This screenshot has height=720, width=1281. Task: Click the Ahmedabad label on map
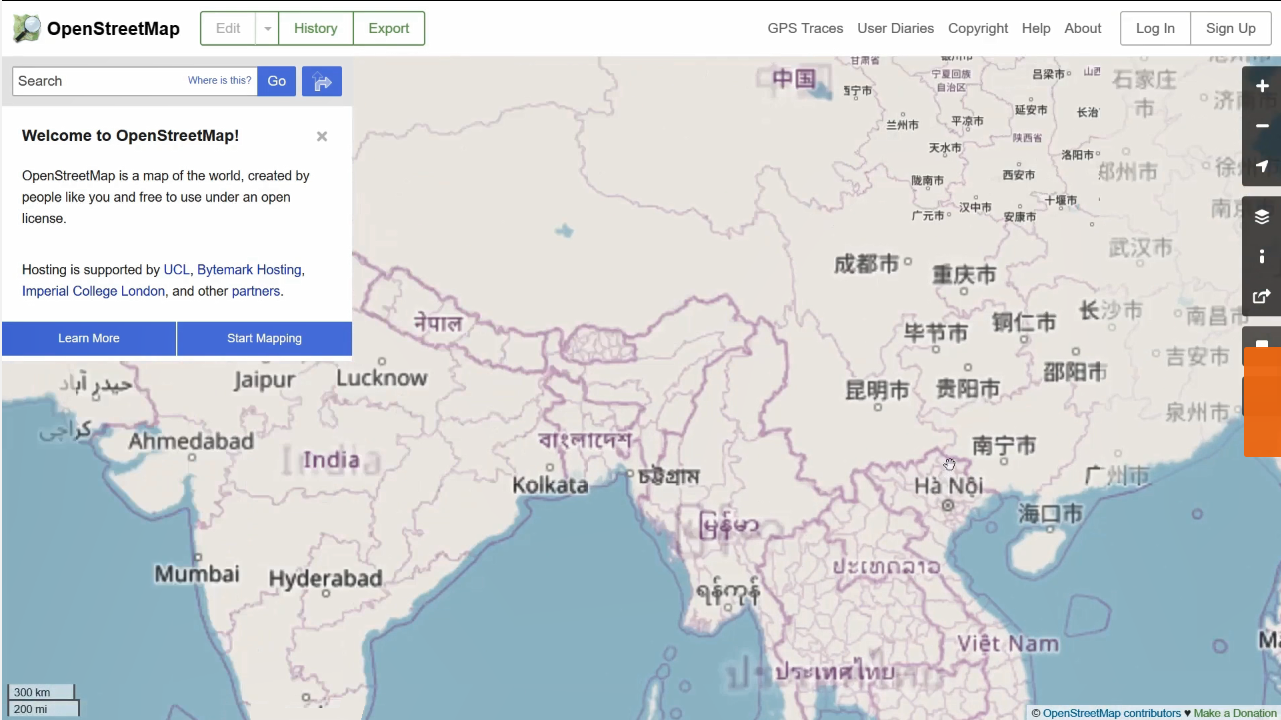coord(191,441)
